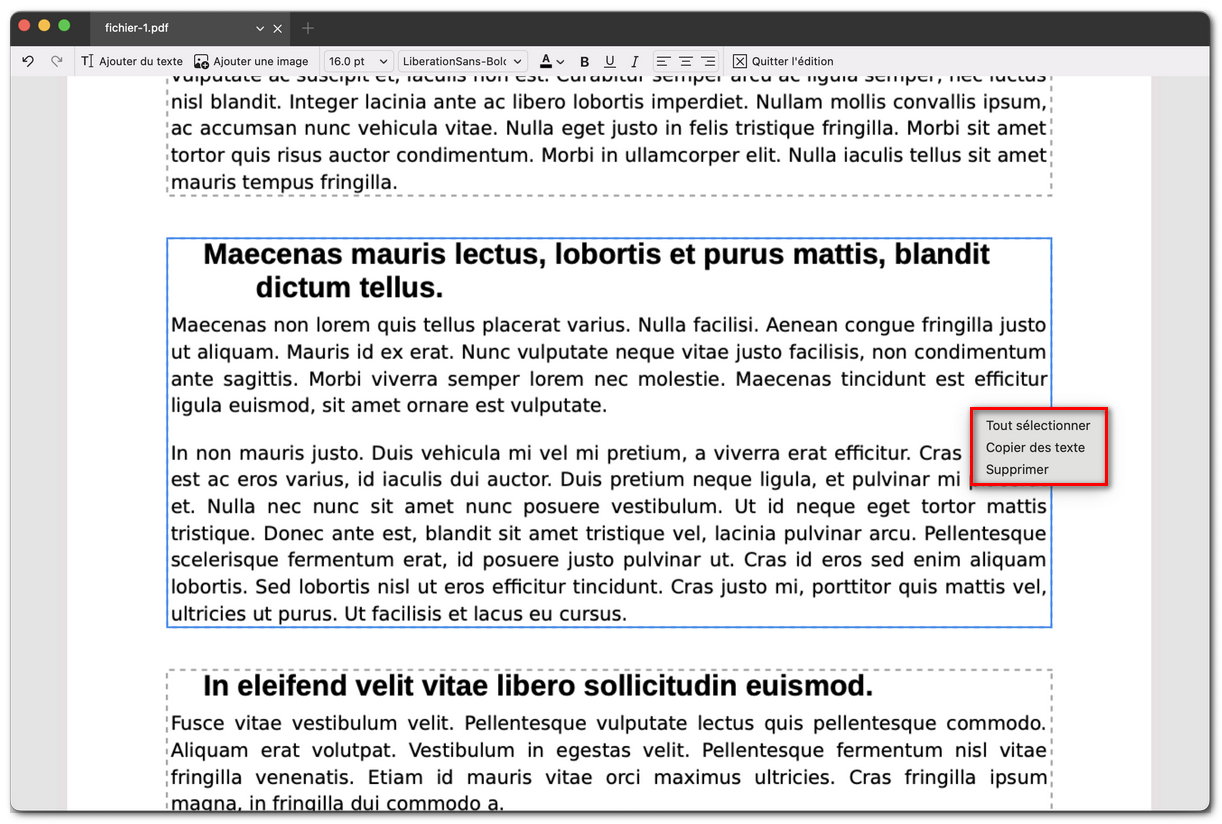Open the font size dropdown

point(355,61)
